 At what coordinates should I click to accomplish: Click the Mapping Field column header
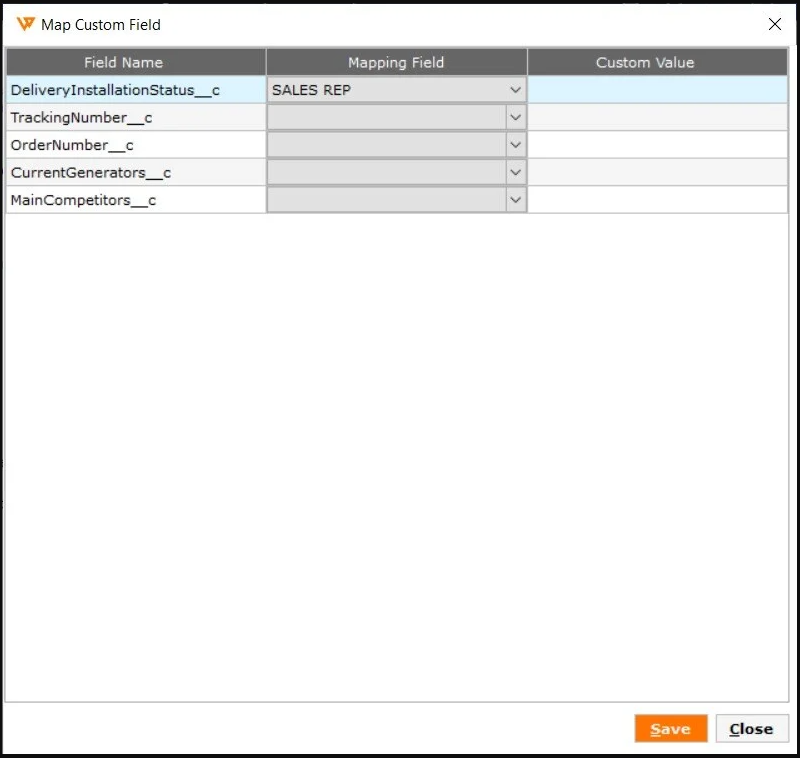point(396,62)
